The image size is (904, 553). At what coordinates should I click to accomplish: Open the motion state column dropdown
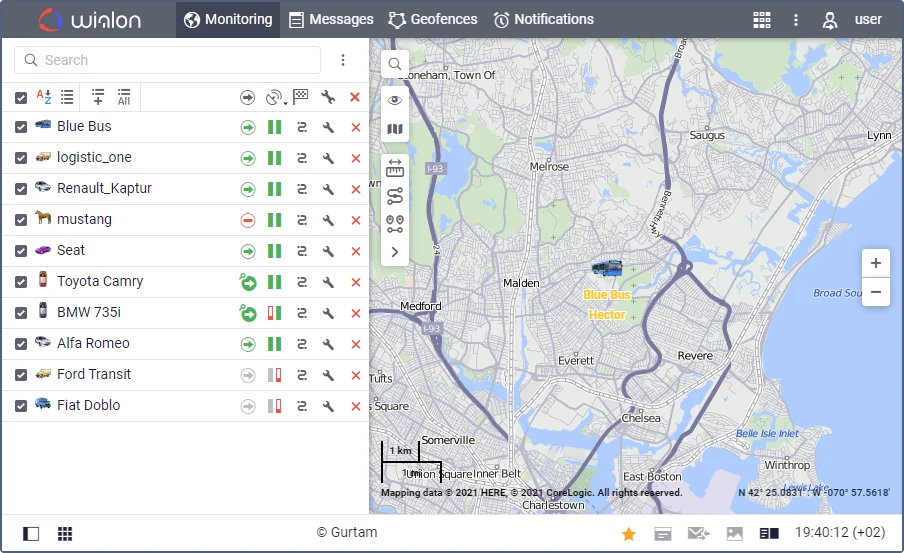pyautogui.click(x=276, y=98)
